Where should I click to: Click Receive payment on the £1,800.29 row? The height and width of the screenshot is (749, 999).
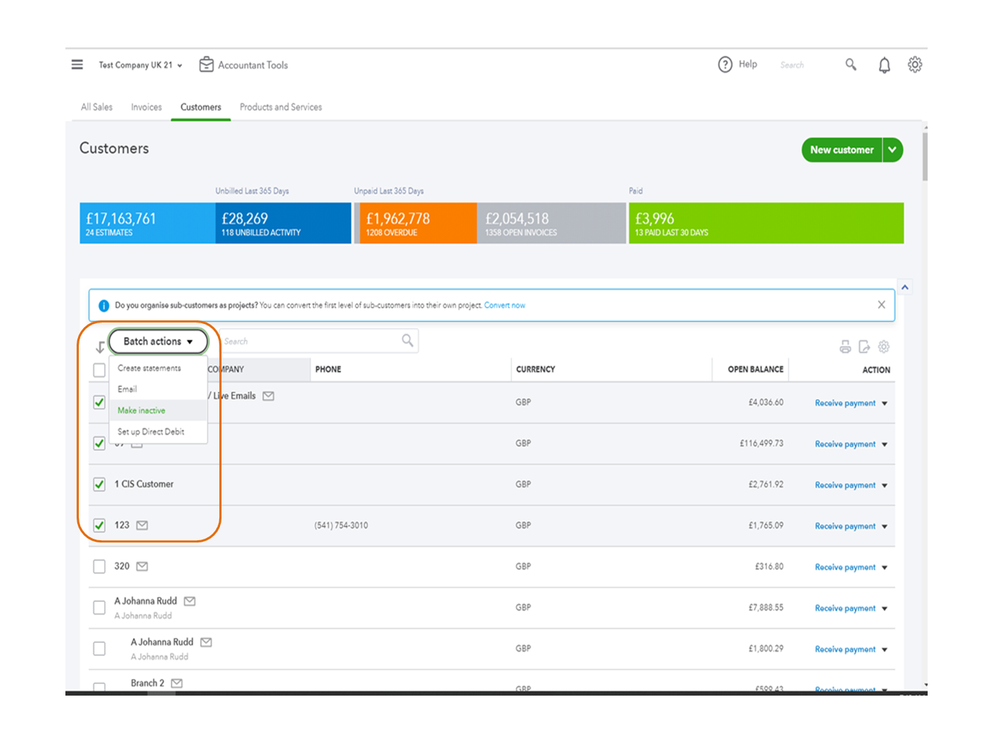(845, 649)
